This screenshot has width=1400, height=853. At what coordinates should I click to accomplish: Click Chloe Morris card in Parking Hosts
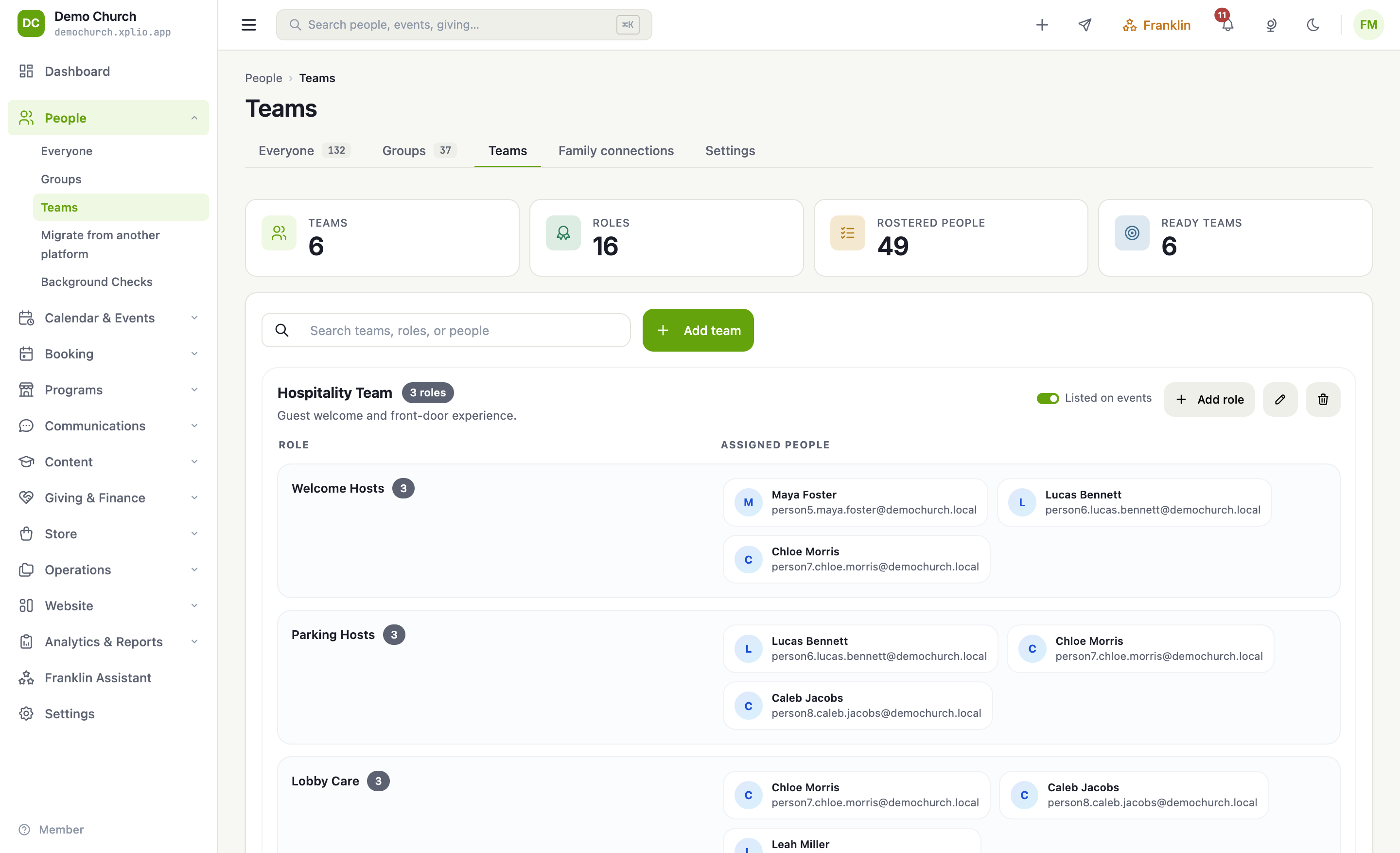click(1140, 648)
